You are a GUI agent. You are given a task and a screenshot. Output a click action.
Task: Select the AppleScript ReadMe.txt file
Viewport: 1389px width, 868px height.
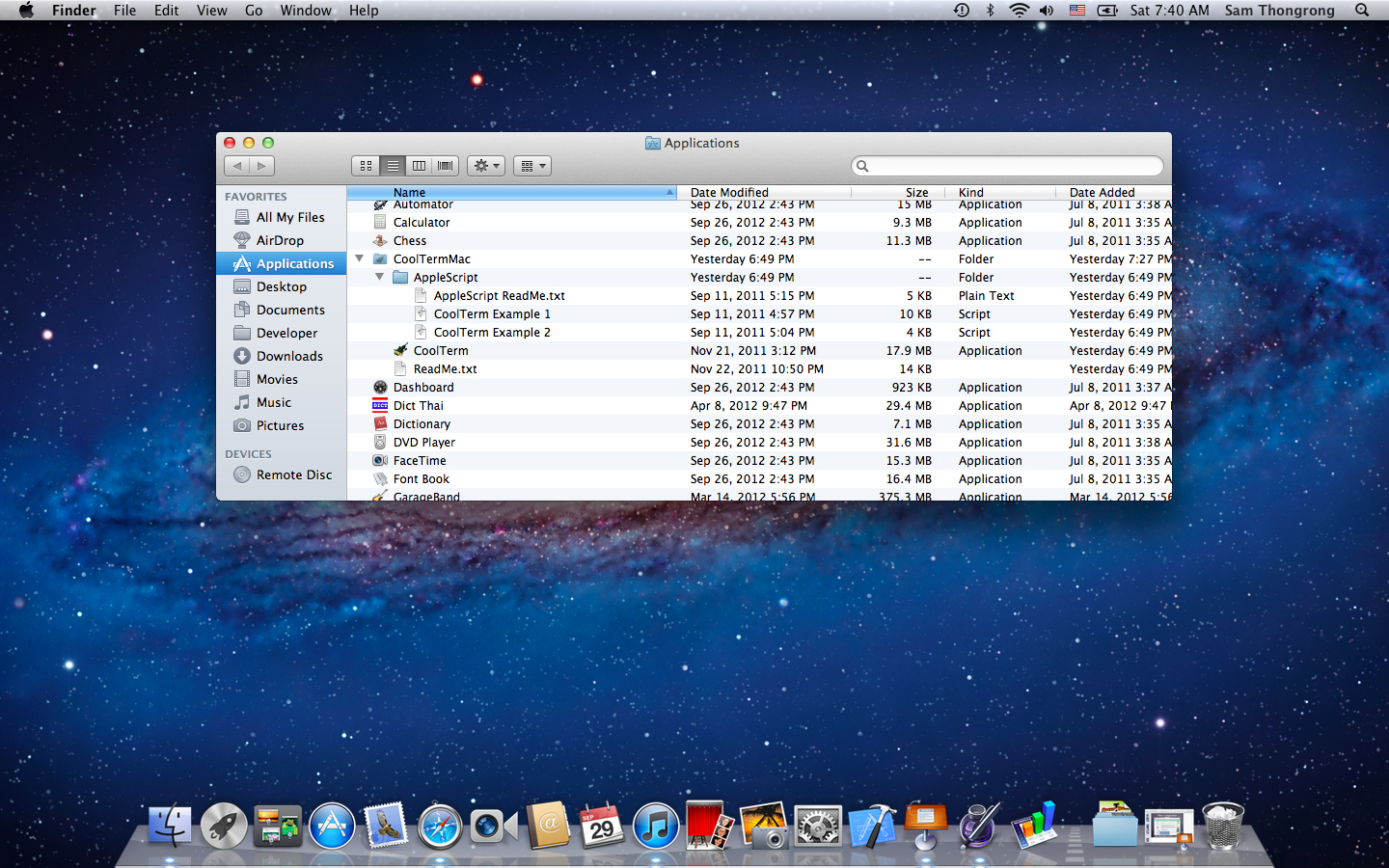coord(759,295)
